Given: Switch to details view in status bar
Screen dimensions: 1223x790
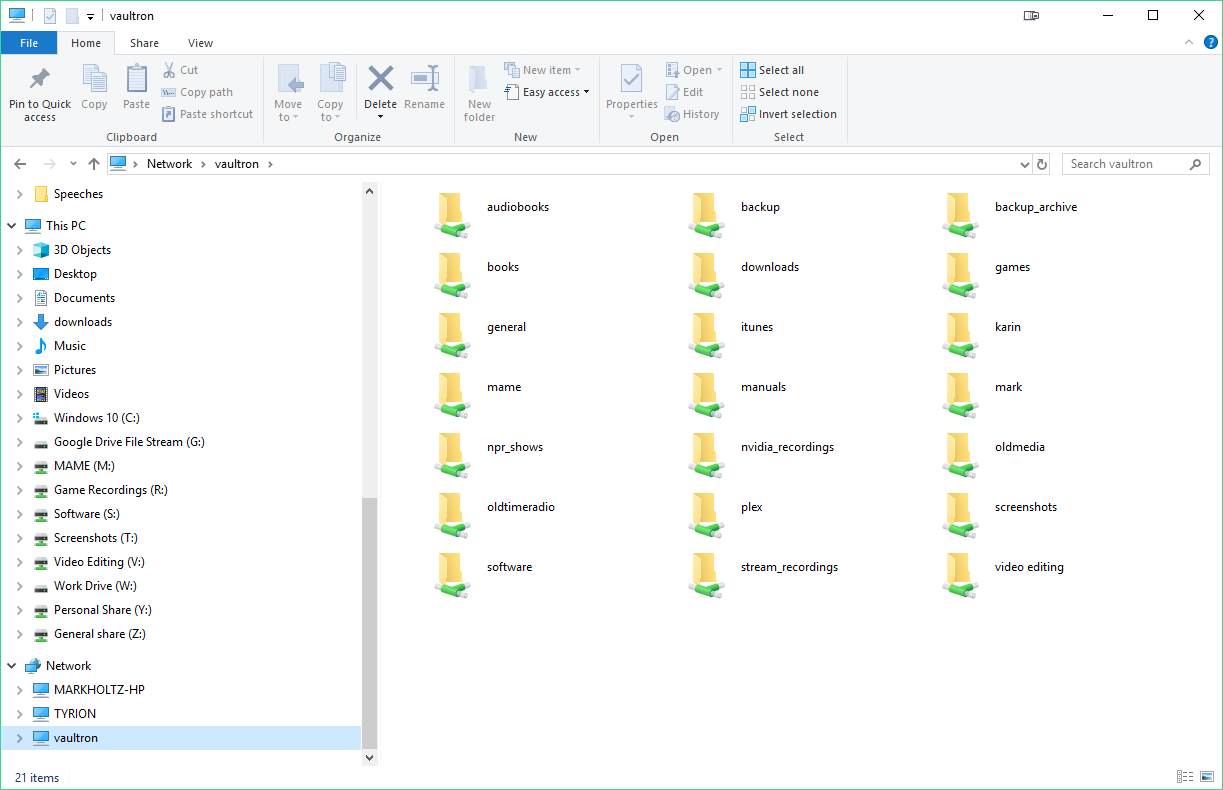Looking at the screenshot, I should [x=1185, y=777].
